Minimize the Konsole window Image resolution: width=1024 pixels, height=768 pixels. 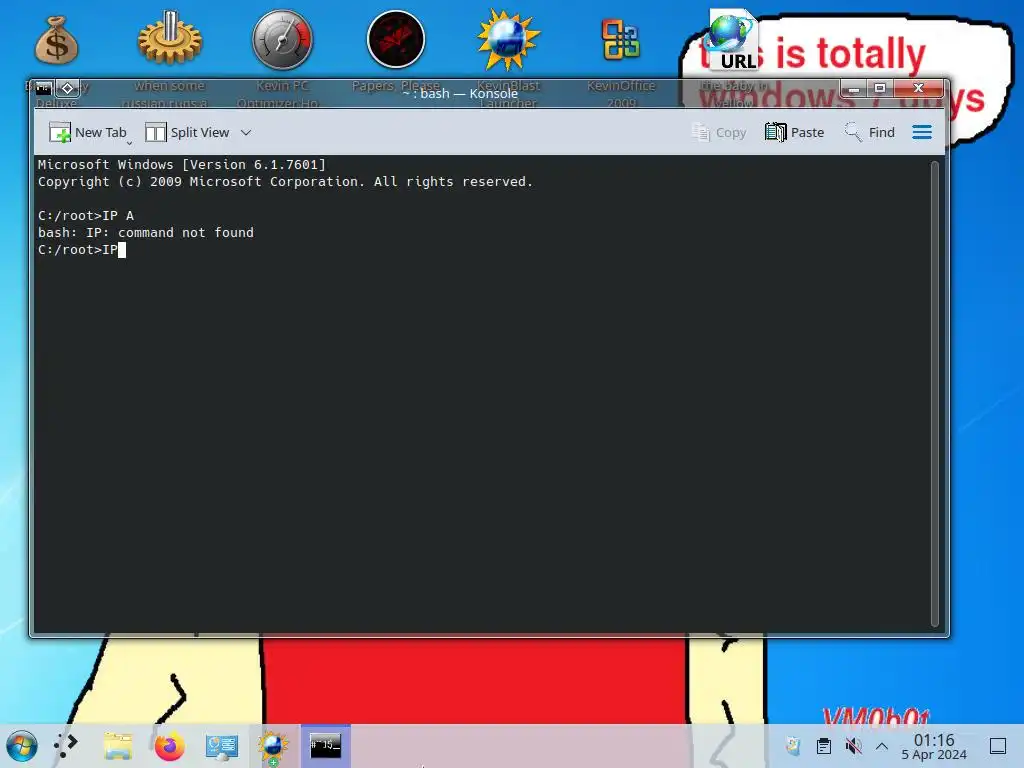pyautogui.click(x=854, y=88)
